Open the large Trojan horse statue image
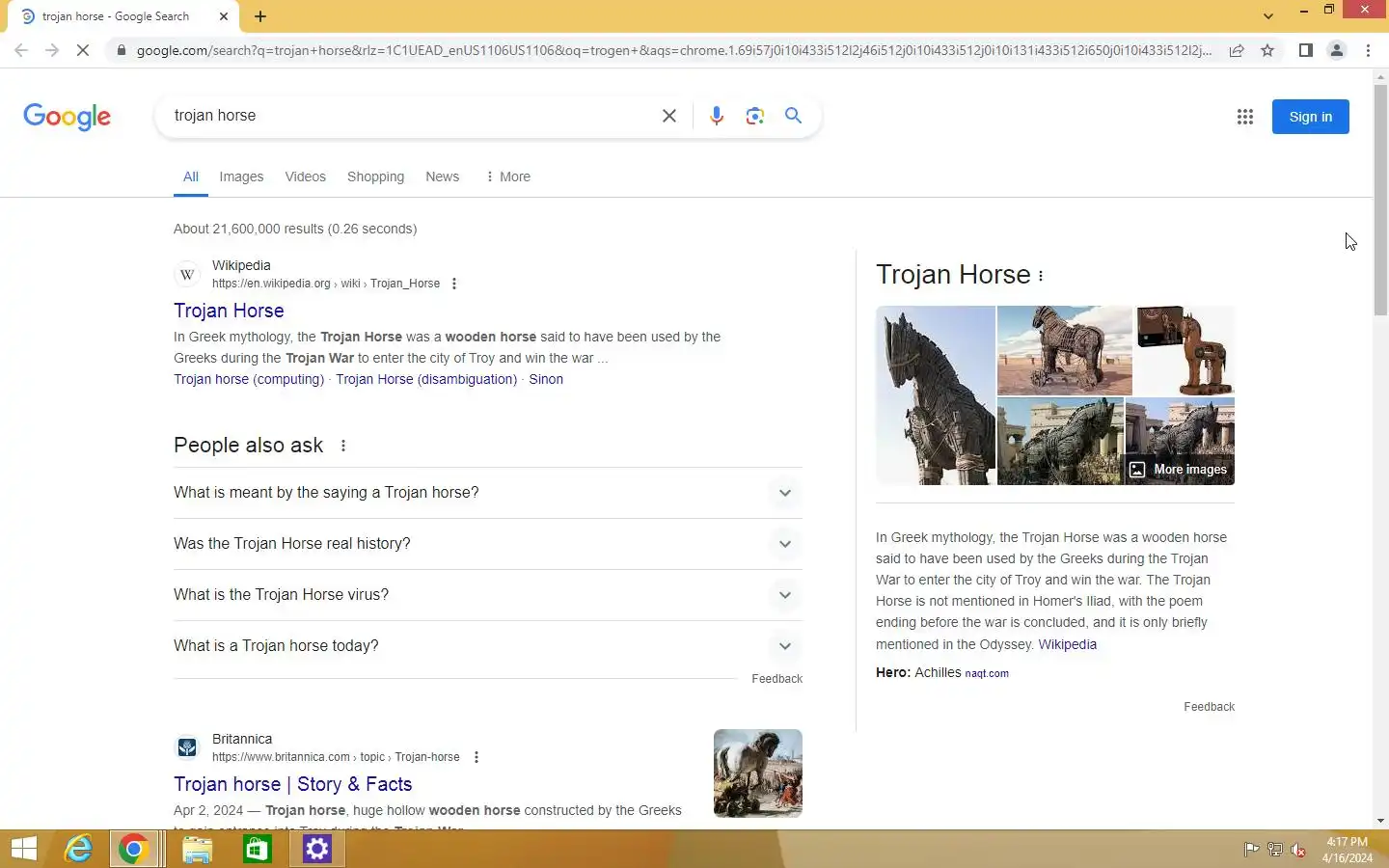Image resolution: width=1389 pixels, height=868 pixels. [936, 395]
